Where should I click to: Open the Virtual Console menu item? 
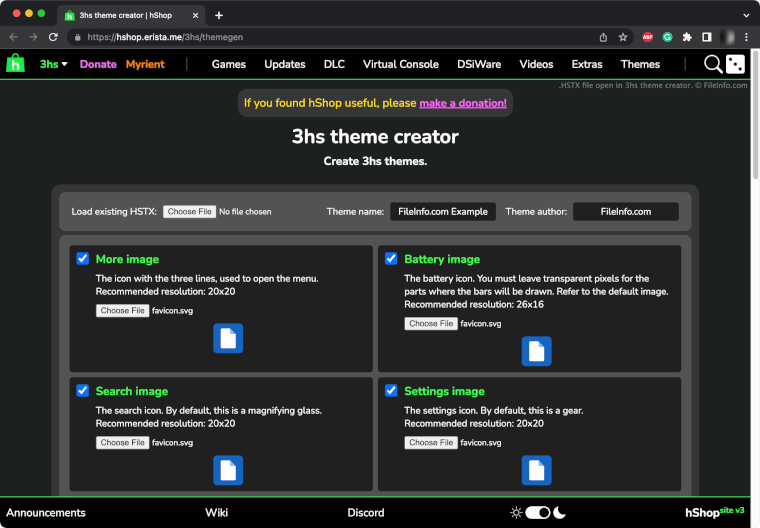[400, 64]
